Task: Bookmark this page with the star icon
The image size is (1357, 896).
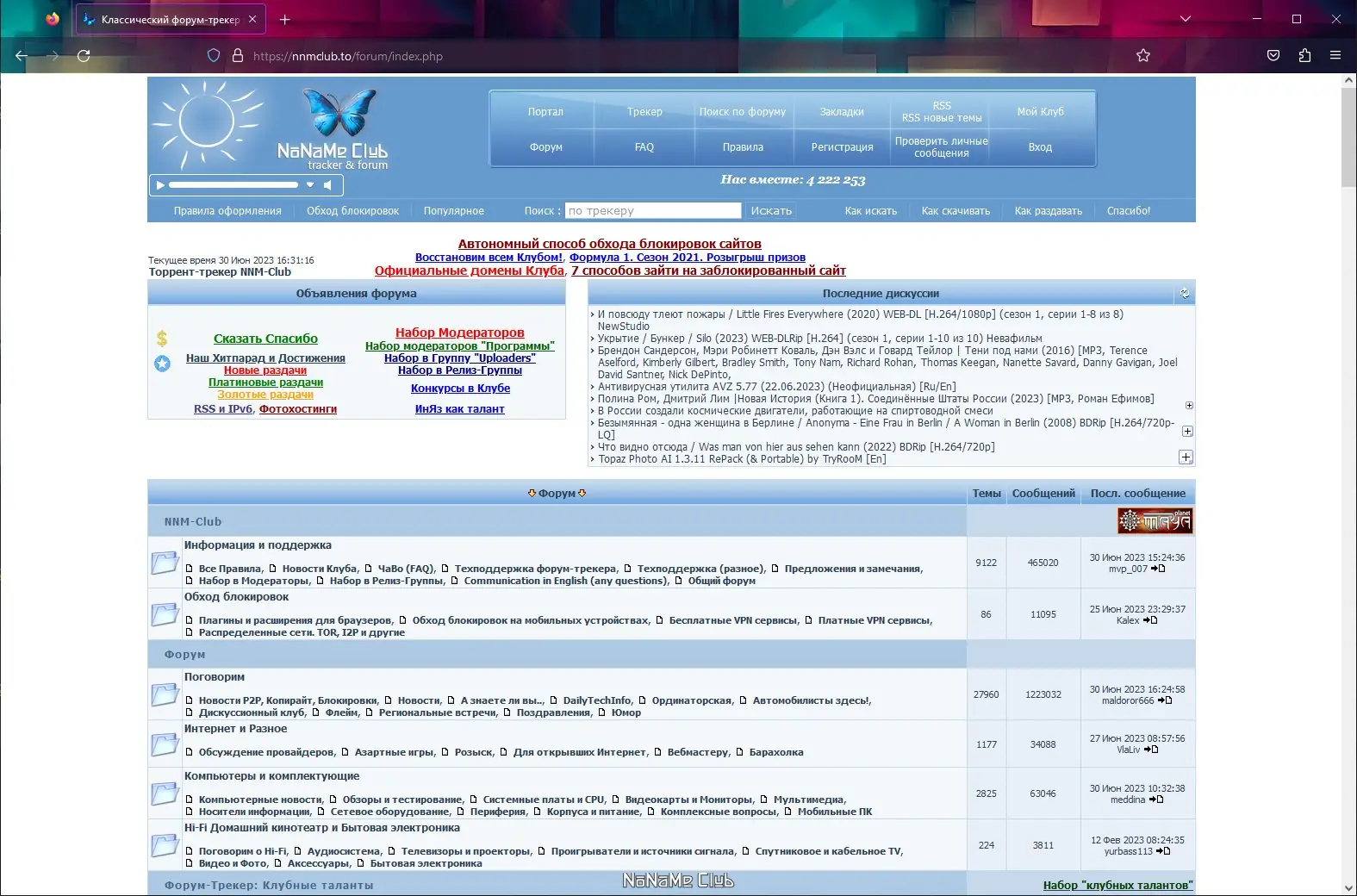Action: coord(1143,56)
